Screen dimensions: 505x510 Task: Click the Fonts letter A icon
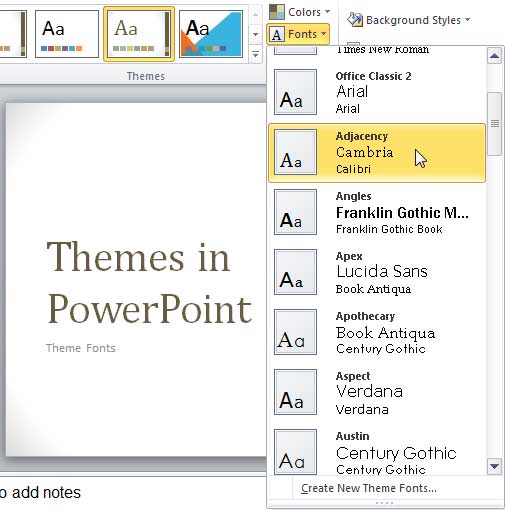coord(277,34)
